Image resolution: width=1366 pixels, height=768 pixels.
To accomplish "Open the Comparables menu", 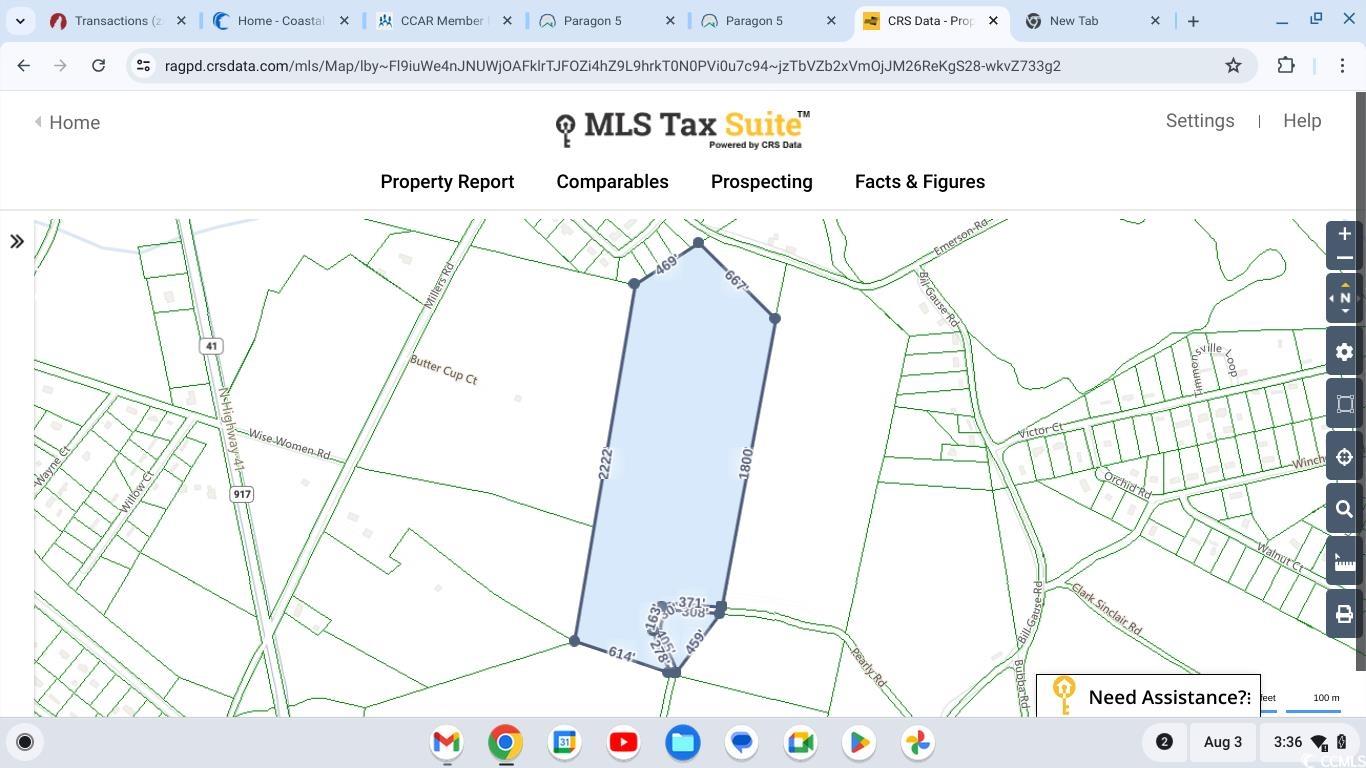I will pos(612,182).
